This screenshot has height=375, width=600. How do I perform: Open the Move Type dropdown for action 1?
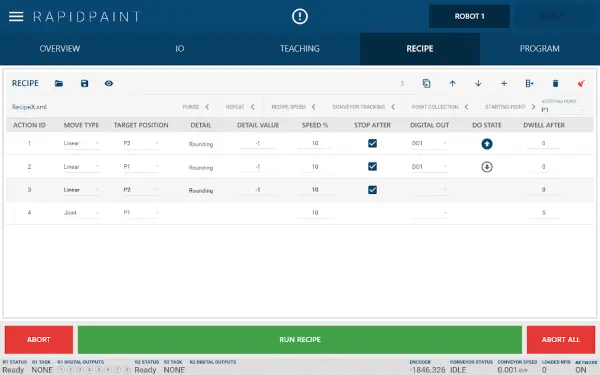(81, 143)
